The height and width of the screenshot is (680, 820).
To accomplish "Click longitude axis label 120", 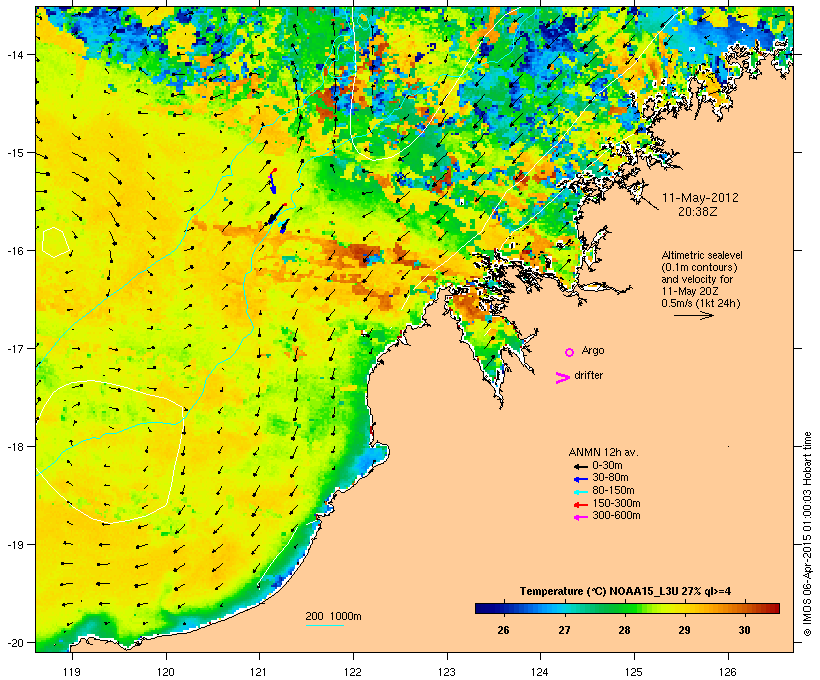I will (x=166, y=672).
